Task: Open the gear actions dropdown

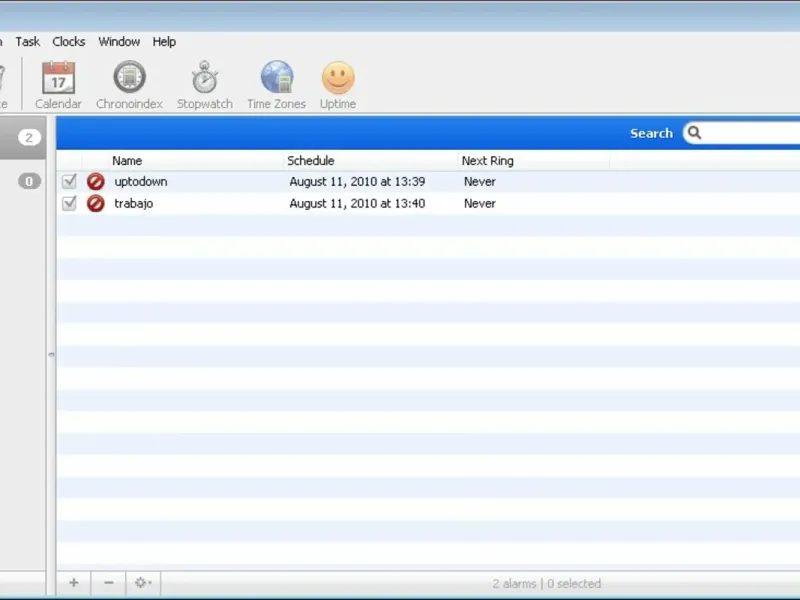Action: [x=143, y=583]
